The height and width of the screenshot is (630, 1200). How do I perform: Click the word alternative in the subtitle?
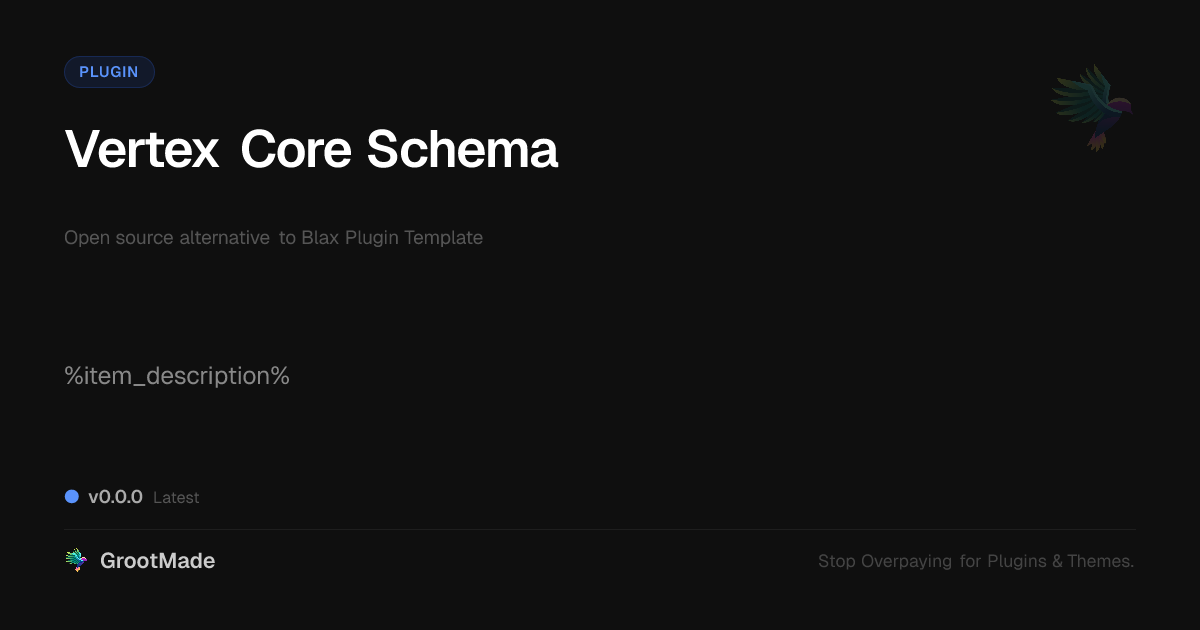pyautogui.click(x=224, y=238)
